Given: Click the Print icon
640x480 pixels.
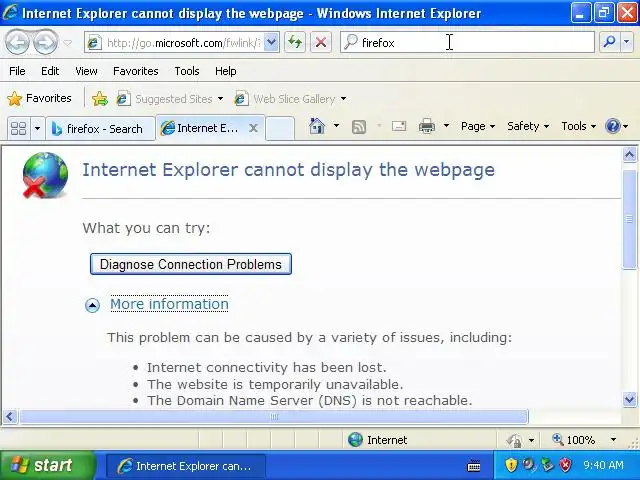Looking at the screenshot, I should click(427, 126).
